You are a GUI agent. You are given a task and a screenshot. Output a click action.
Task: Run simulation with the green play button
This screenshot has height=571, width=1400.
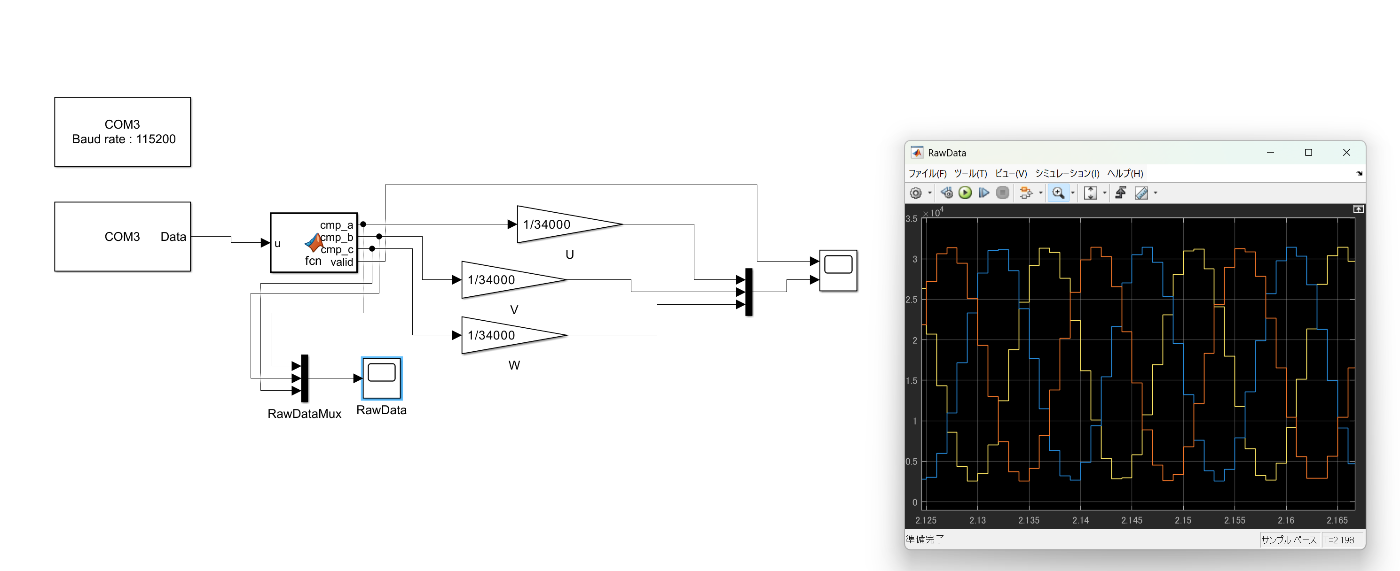[x=965, y=192]
